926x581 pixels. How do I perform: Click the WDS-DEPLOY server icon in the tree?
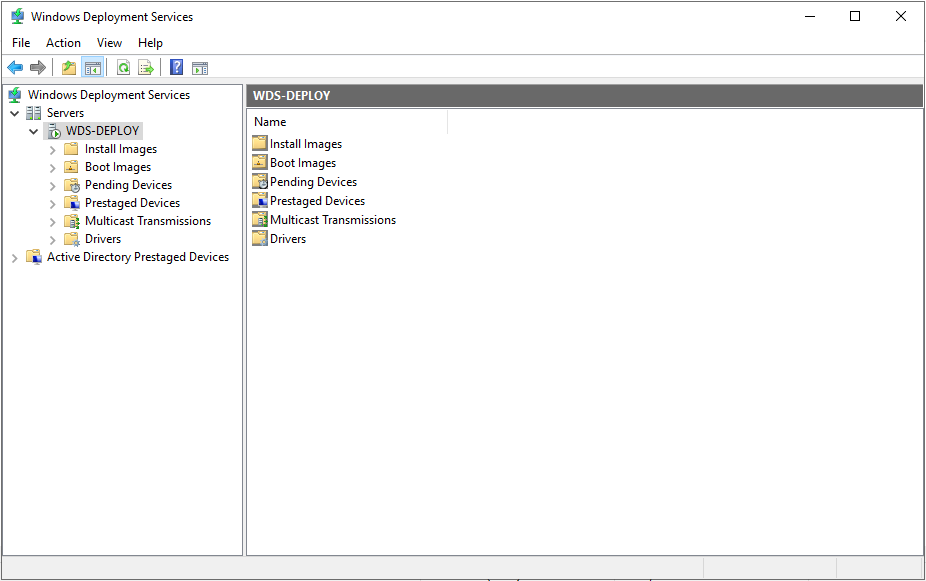(54, 131)
